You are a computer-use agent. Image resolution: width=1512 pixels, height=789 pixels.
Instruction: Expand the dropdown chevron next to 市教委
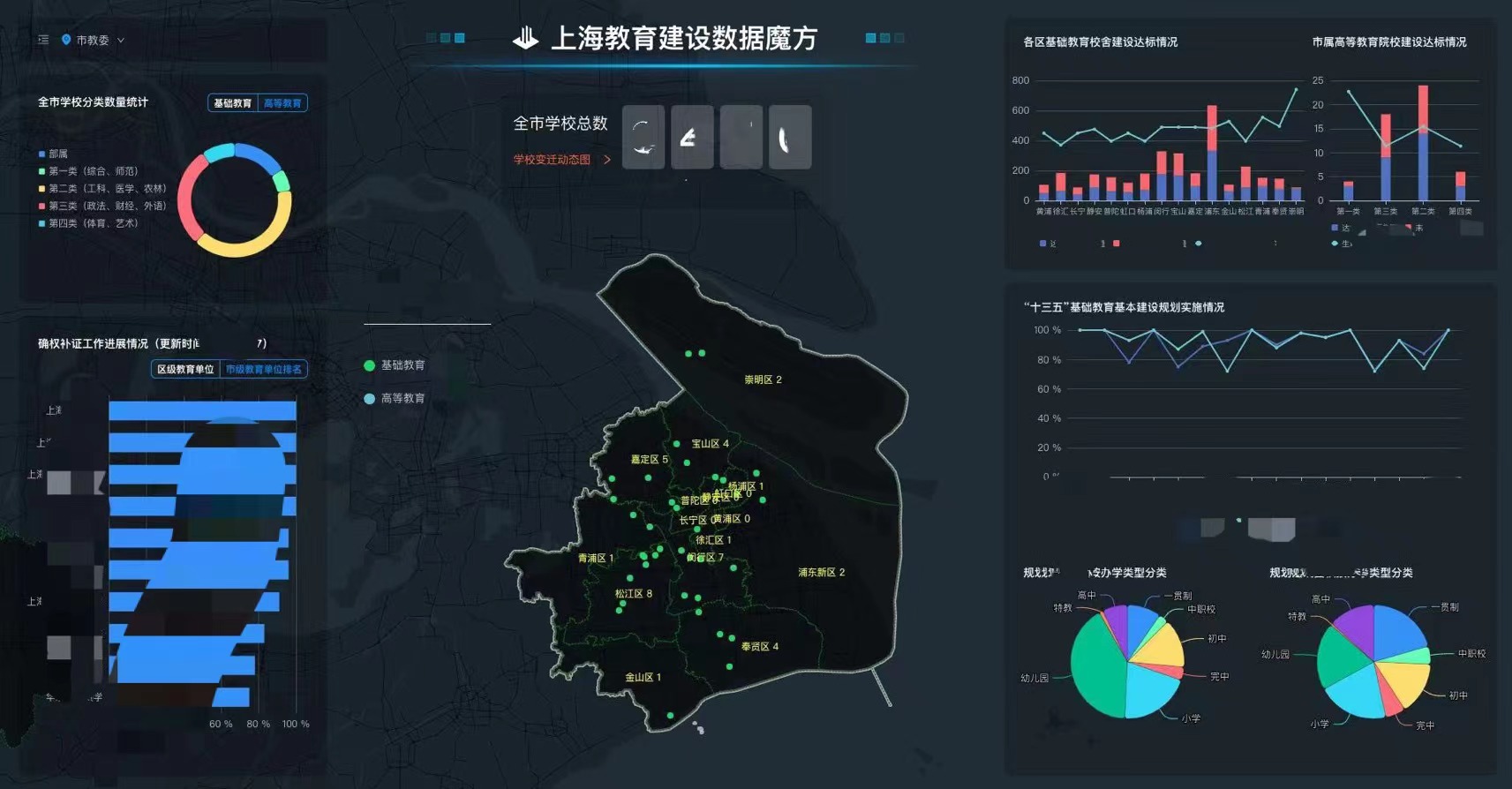tap(121, 41)
